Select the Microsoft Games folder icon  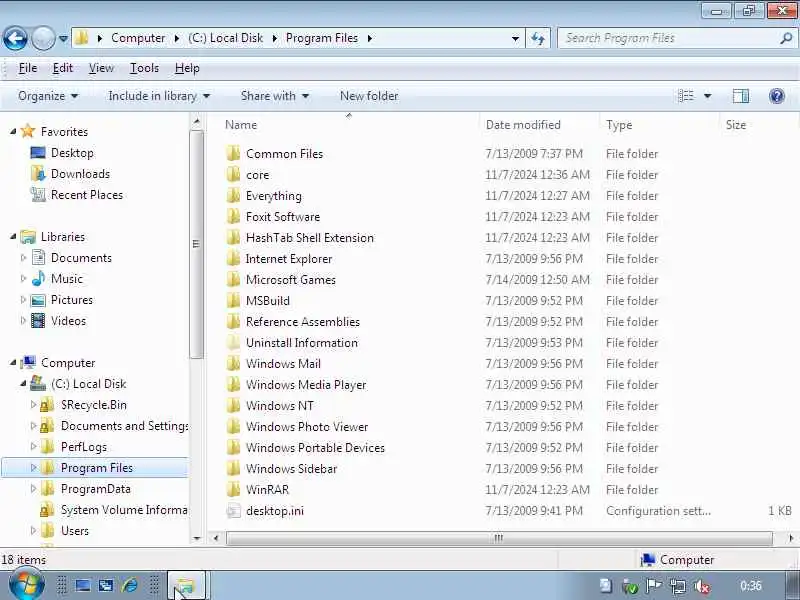[233, 280]
